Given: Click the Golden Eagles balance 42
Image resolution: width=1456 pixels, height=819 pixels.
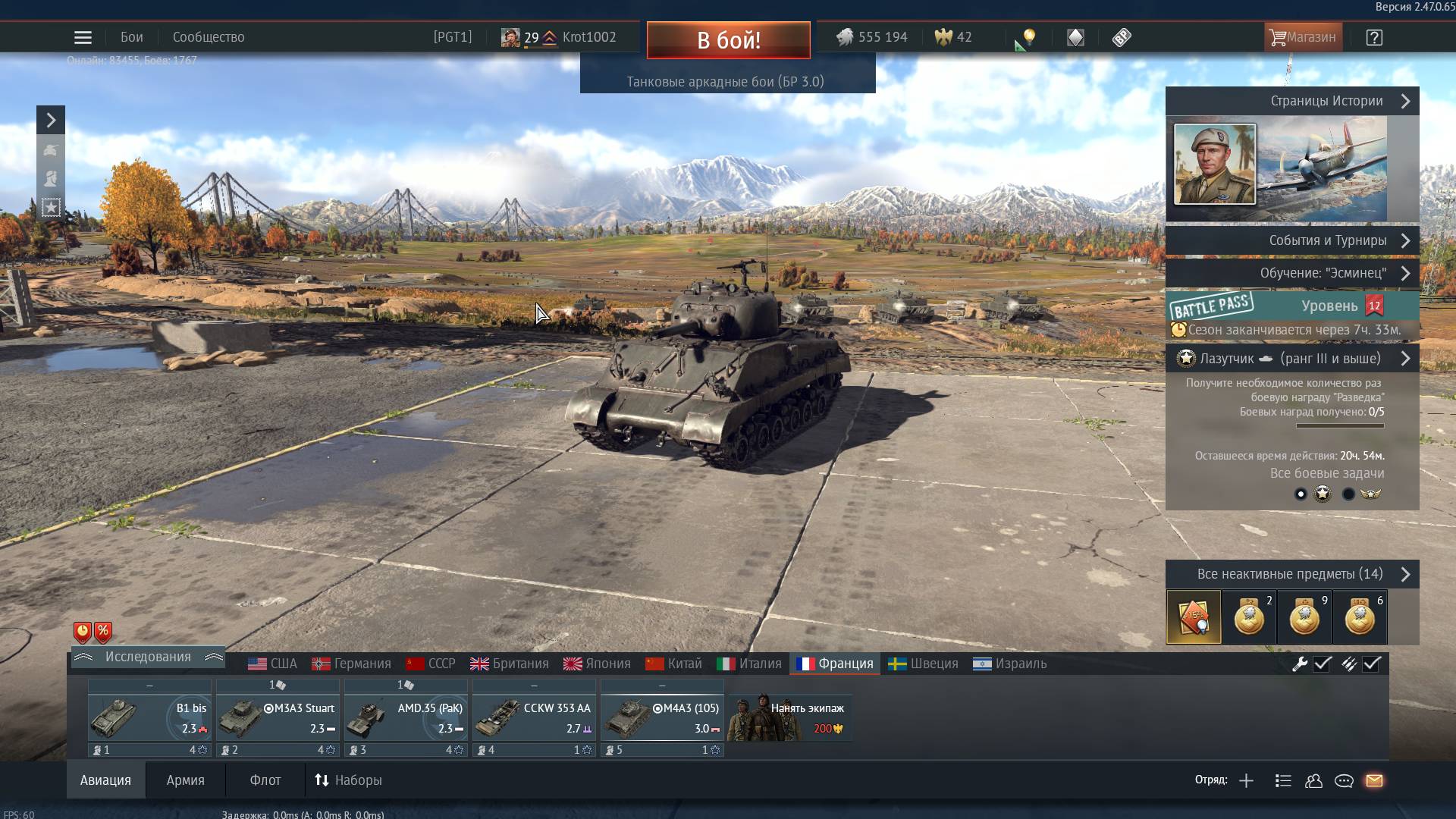Looking at the screenshot, I should [953, 37].
